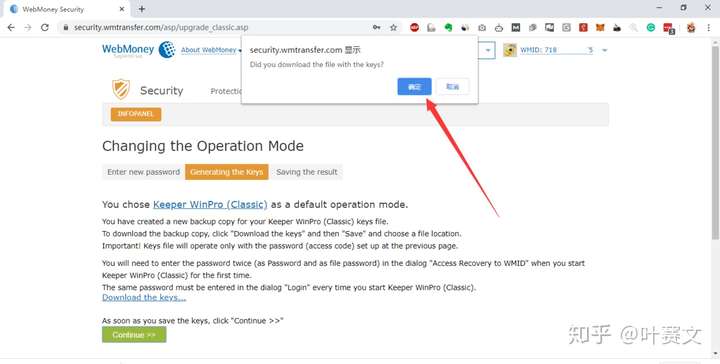The height and width of the screenshot is (364, 720).
Task: Open the Protection menu item
Action: pyautogui.click(x=226, y=91)
